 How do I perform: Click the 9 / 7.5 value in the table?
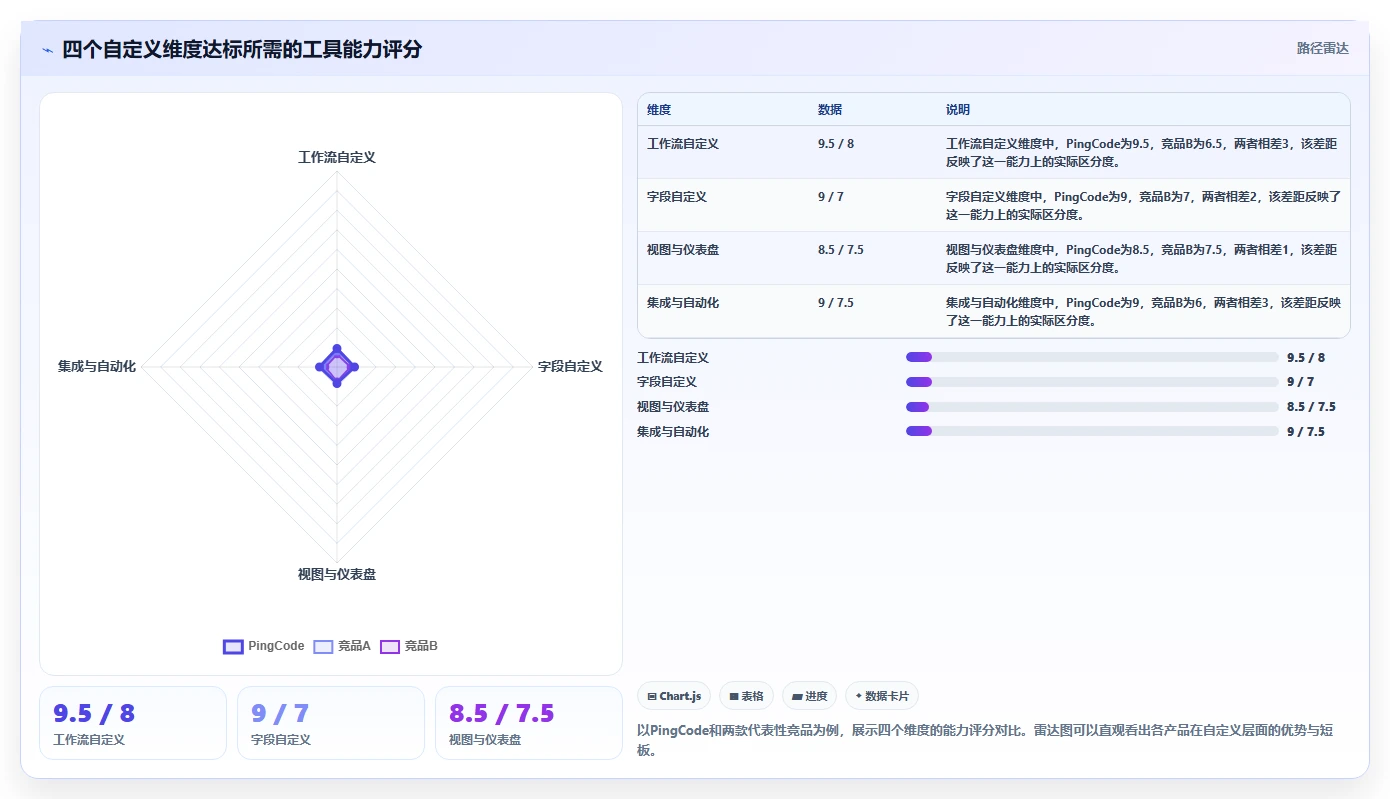836,303
